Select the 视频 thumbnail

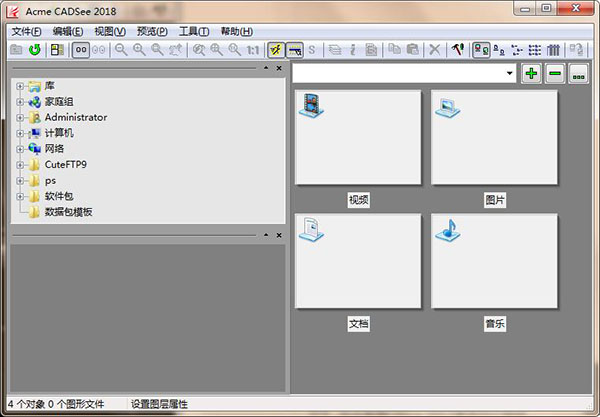(x=358, y=137)
